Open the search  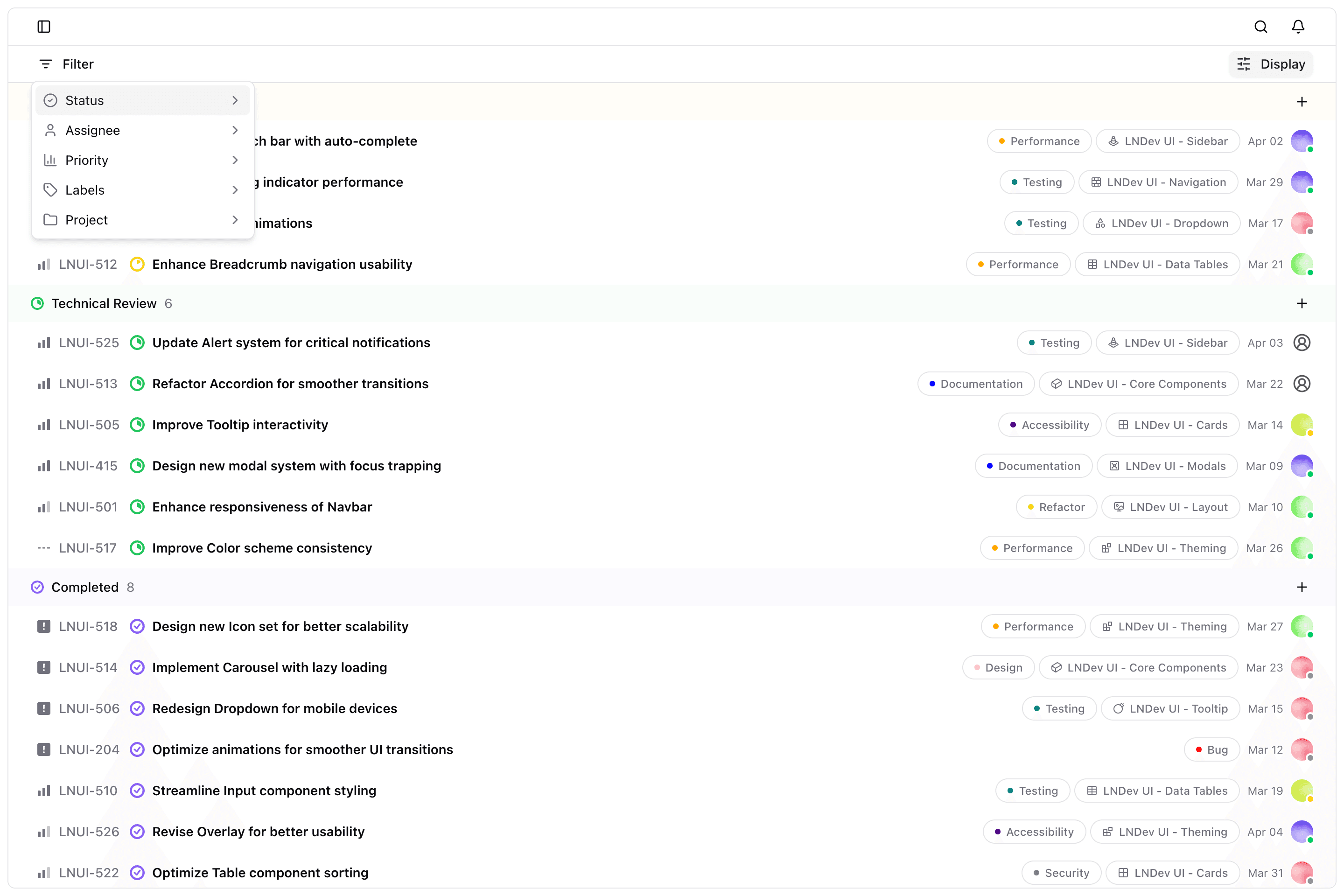1260,26
